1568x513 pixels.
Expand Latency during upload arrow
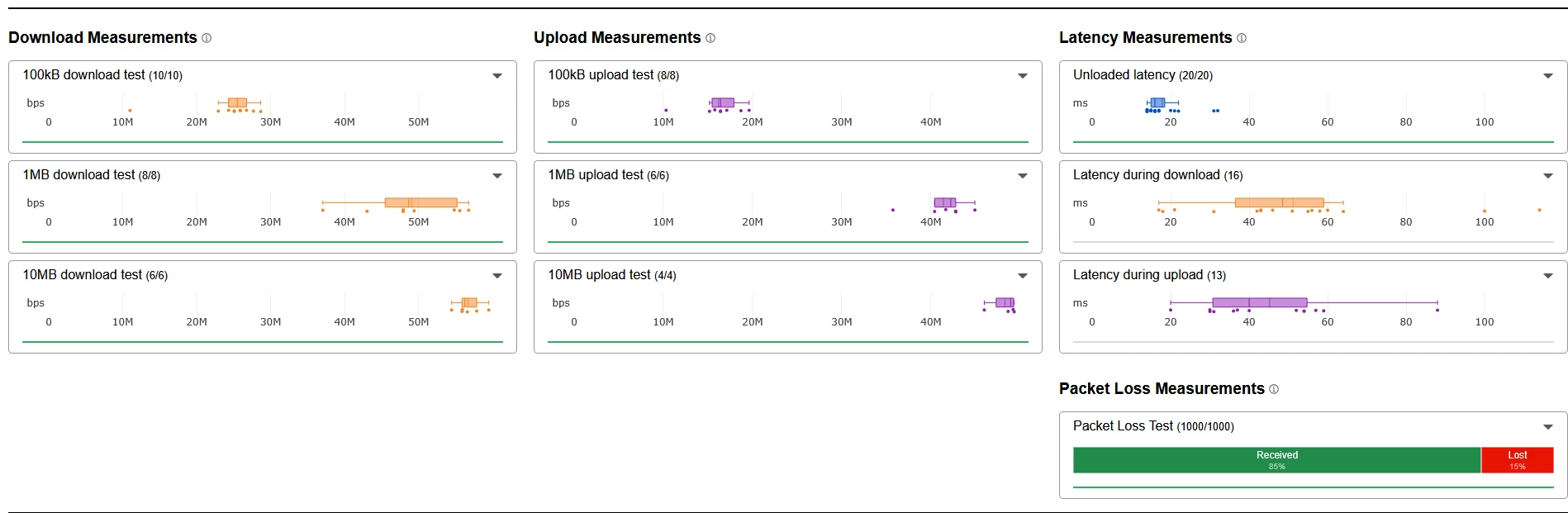pos(1548,276)
